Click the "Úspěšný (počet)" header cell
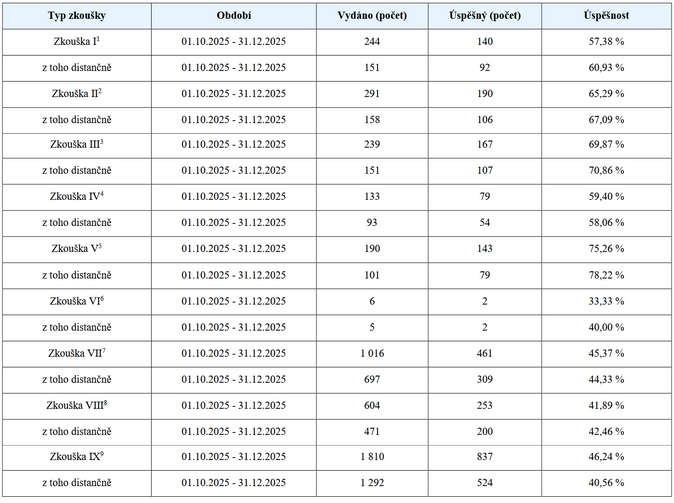This screenshot has height=503, width=674. click(484, 16)
